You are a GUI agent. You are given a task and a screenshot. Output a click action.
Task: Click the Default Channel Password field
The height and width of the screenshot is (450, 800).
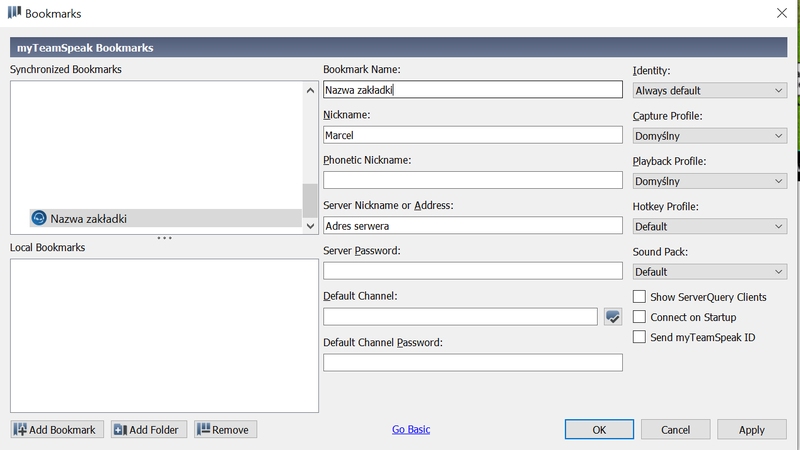472,363
